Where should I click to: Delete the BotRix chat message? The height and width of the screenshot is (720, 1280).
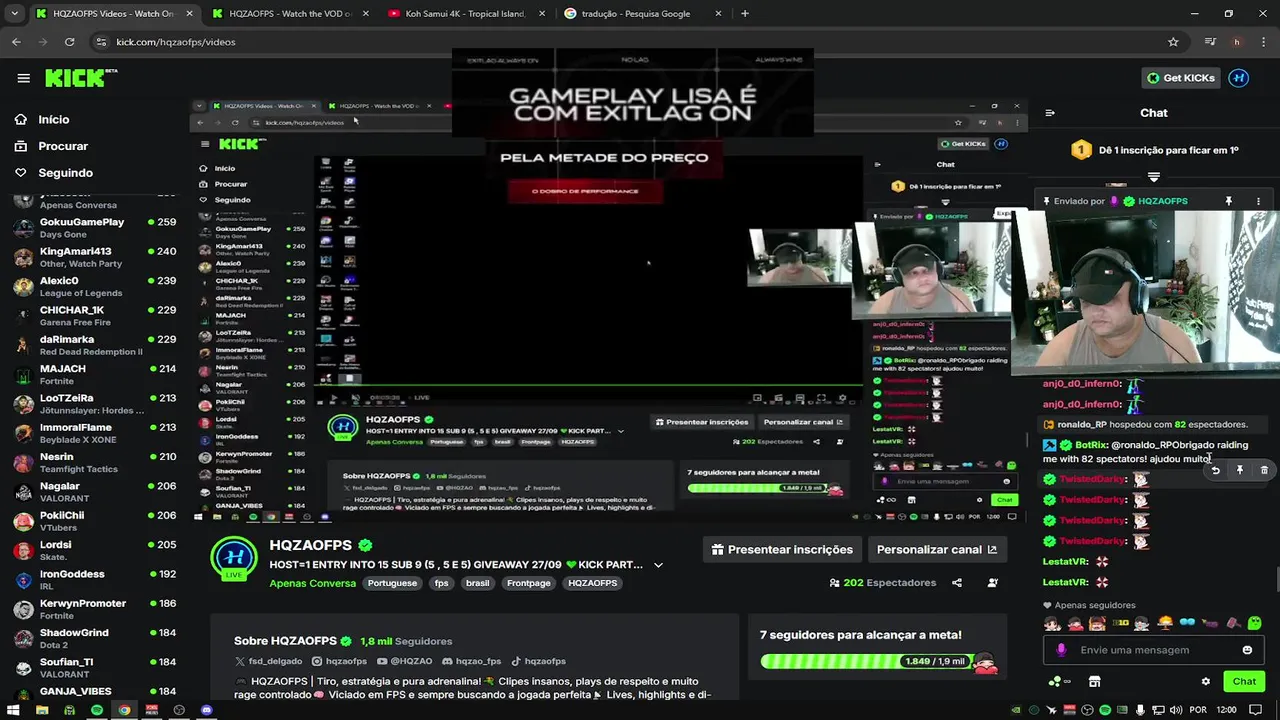tap(1263, 470)
